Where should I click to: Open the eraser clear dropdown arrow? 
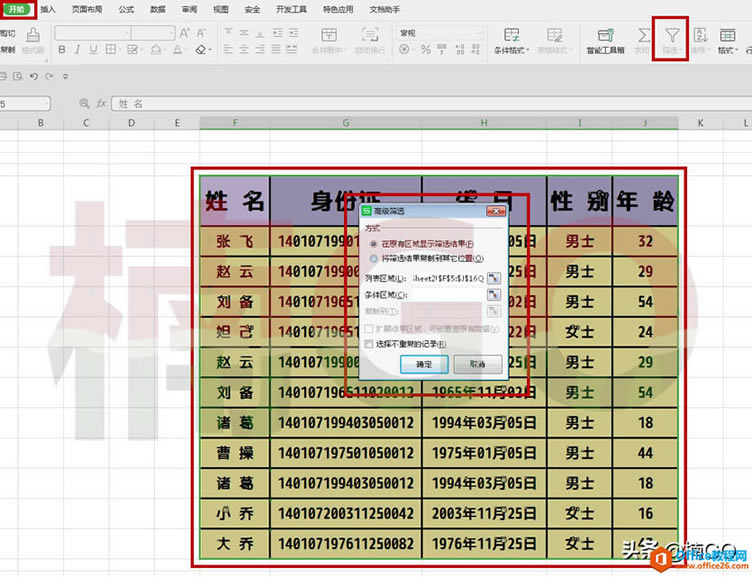(210, 49)
